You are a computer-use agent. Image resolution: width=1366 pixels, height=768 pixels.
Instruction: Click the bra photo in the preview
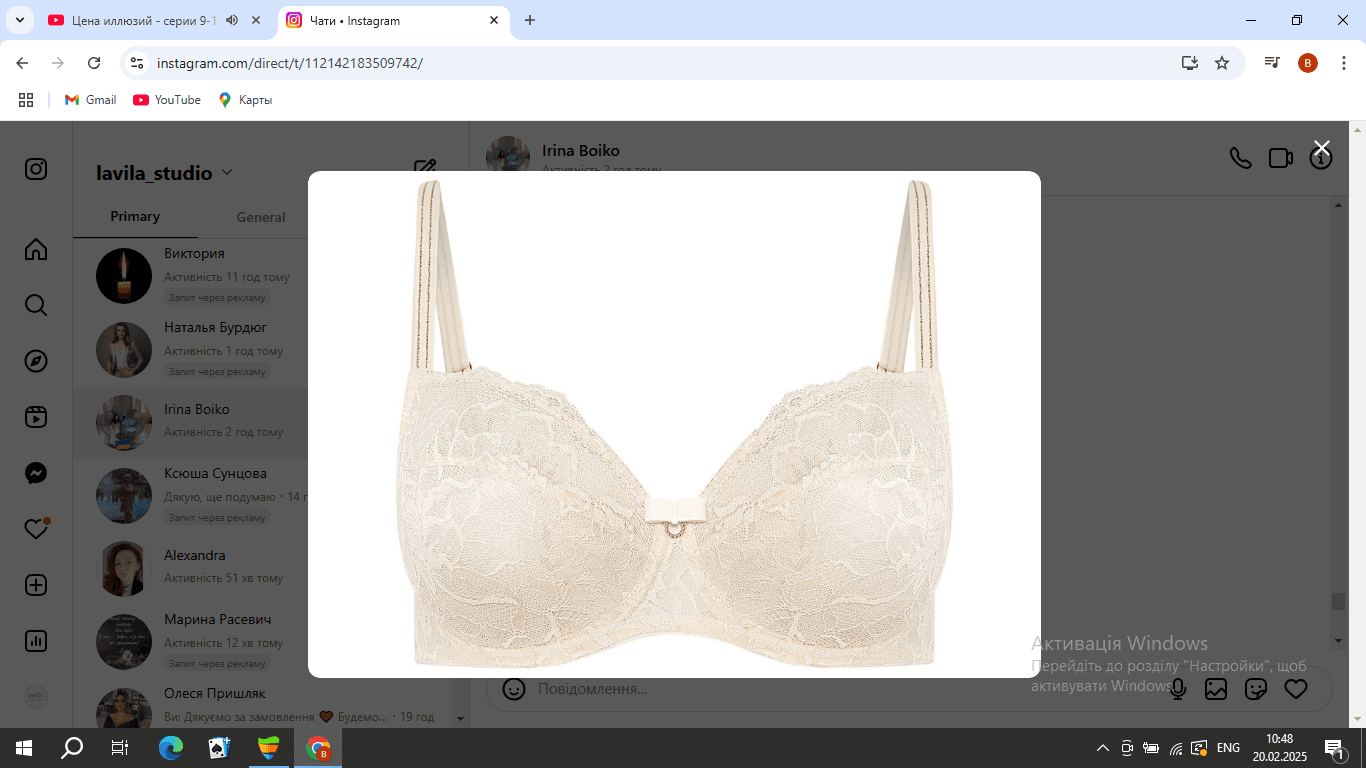coord(674,424)
